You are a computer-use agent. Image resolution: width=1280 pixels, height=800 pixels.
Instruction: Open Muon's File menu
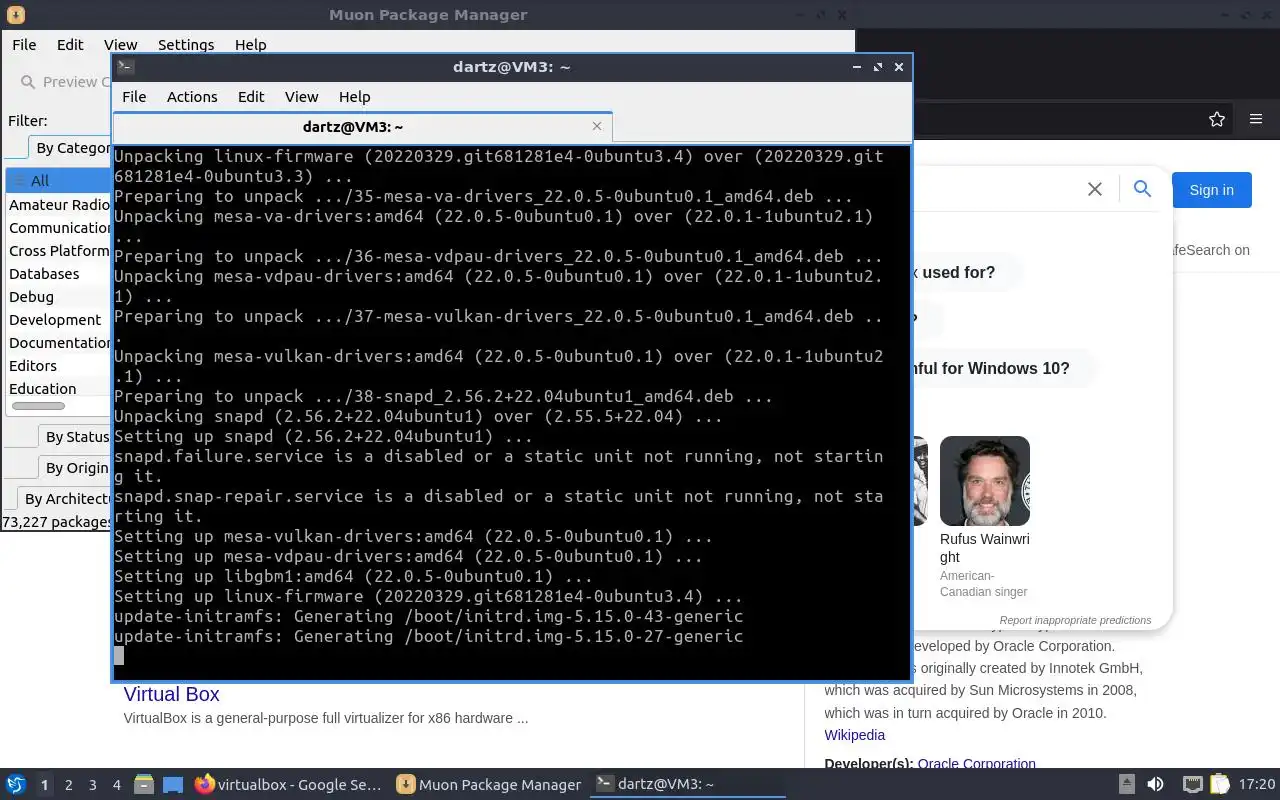pos(24,45)
